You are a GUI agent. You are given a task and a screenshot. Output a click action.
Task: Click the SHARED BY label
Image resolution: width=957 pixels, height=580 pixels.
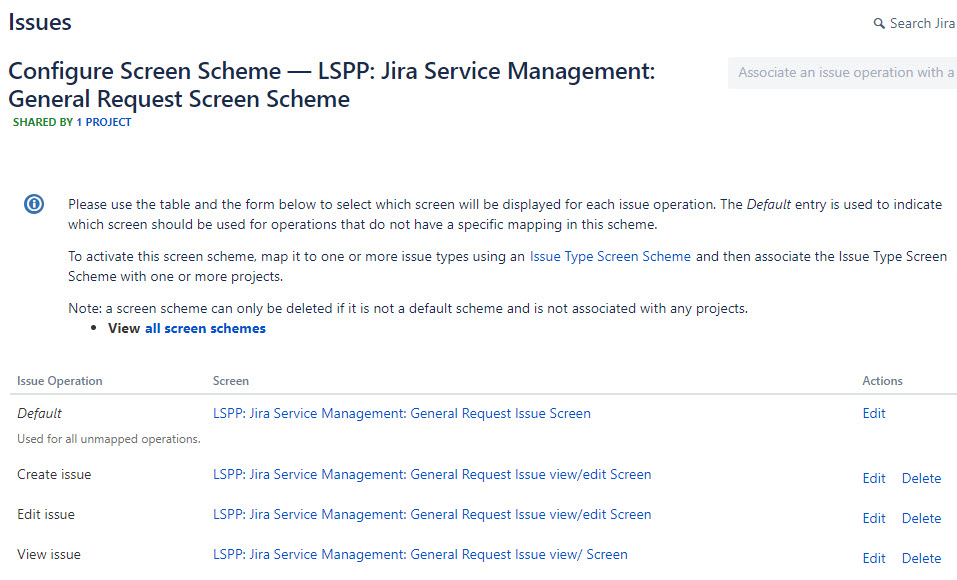click(43, 122)
